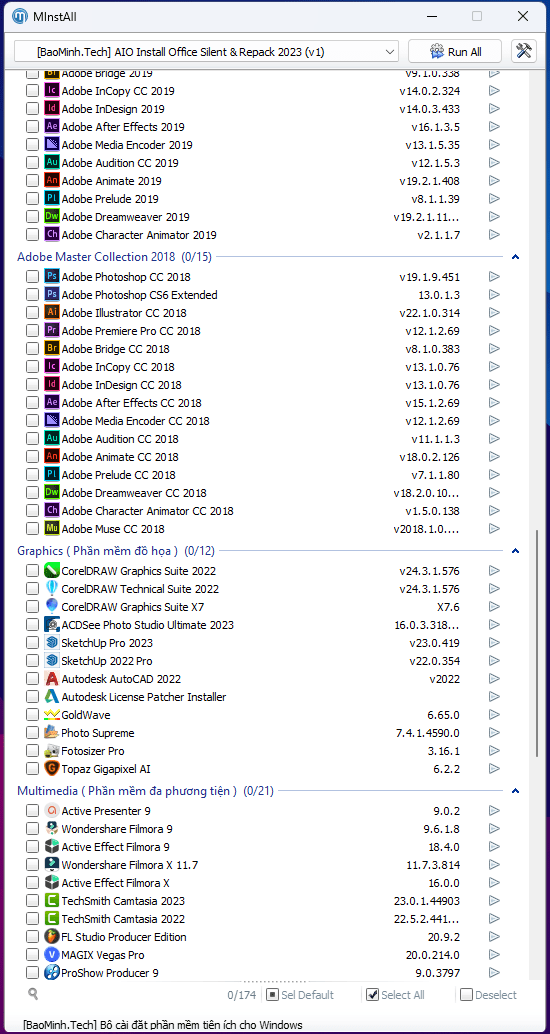
Task: Click the play arrow for CorelDRAW Graphics Suite 2022
Action: click(x=495, y=570)
